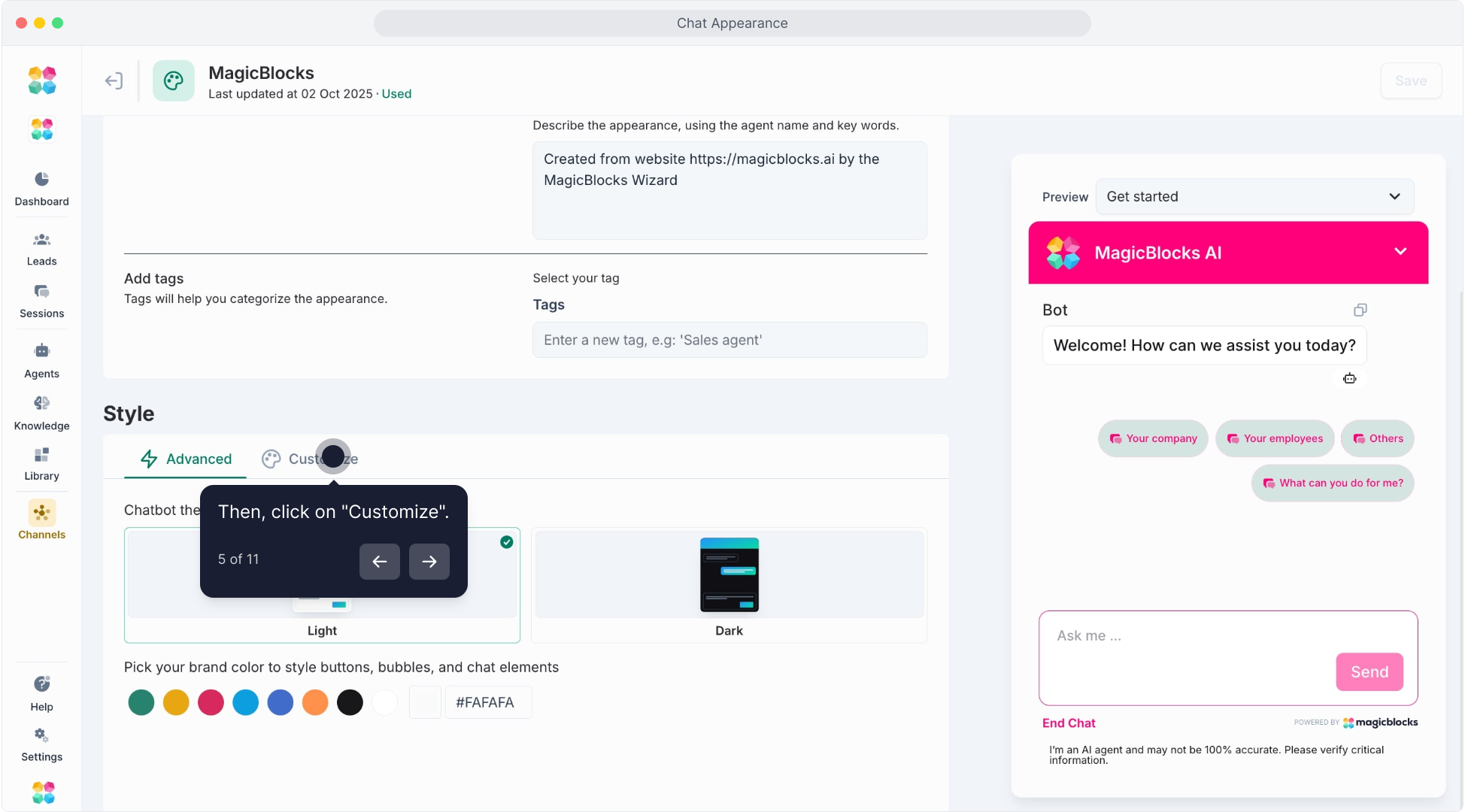The height and width of the screenshot is (812, 1465).
Task: Select the Light chatbot theme
Action: click(x=322, y=630)
